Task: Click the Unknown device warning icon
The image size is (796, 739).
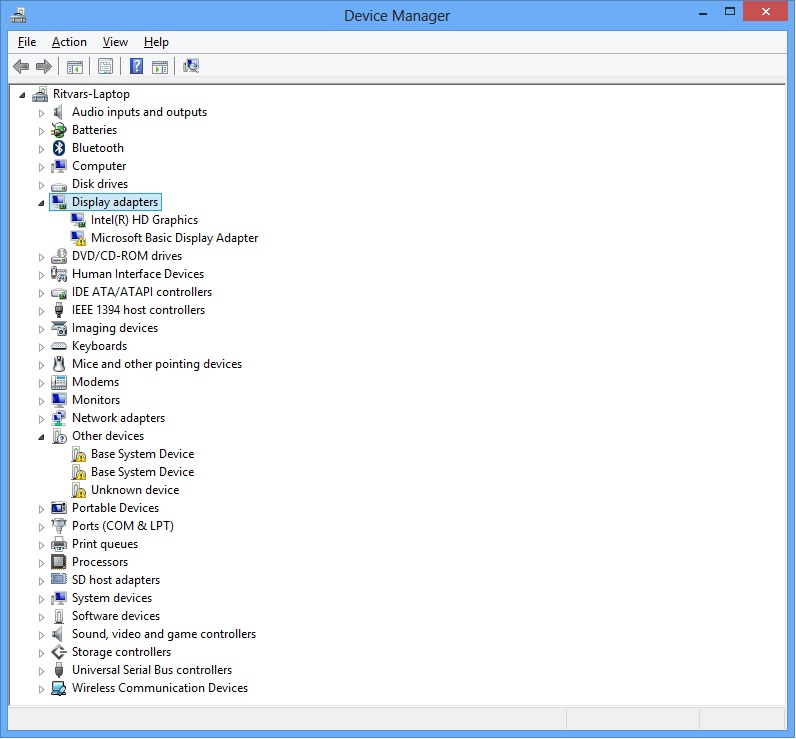Action: [78, 490]
